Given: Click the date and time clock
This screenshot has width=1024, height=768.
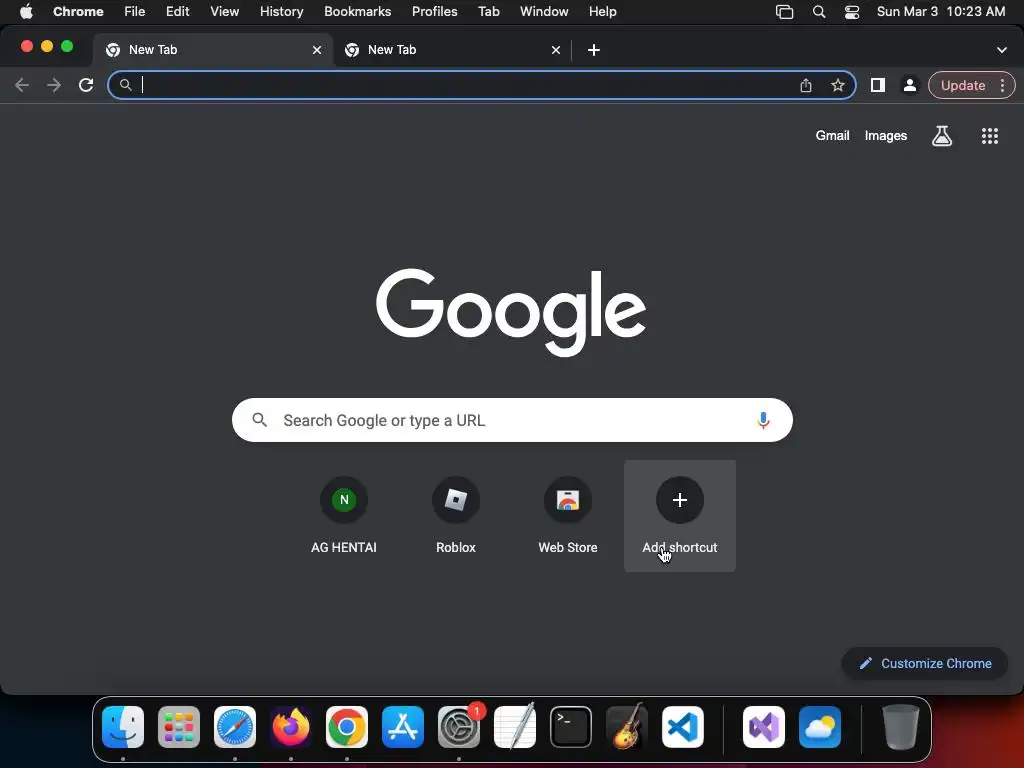Looking at the screenshot, I should coord(941,12).
